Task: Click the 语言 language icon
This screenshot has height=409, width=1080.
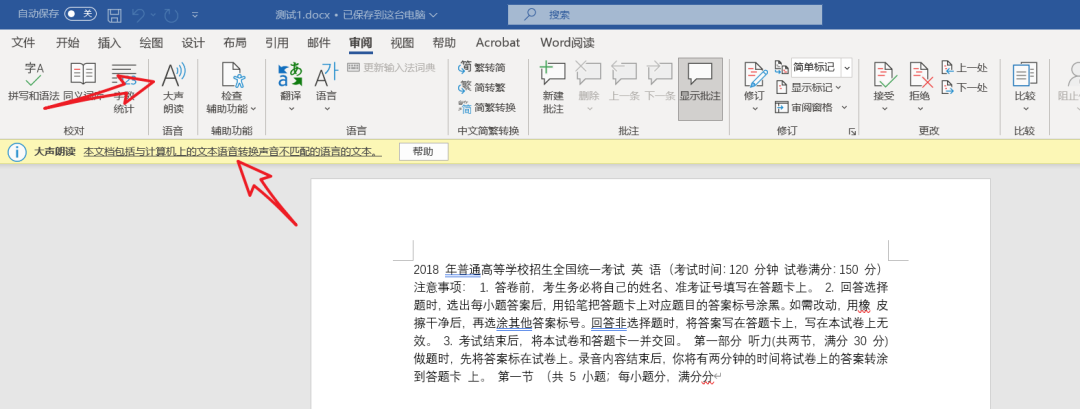Action: coord(326,74)
